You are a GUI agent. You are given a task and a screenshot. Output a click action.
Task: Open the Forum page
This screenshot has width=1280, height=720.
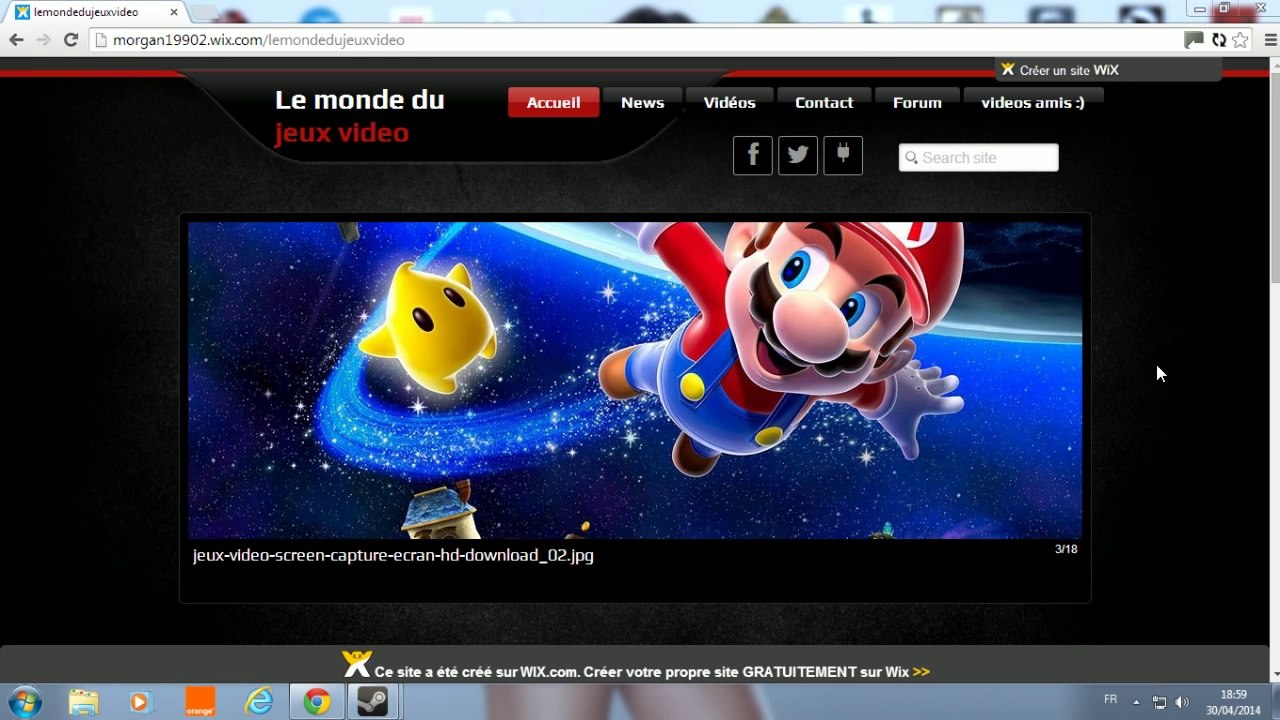[917, 102]
